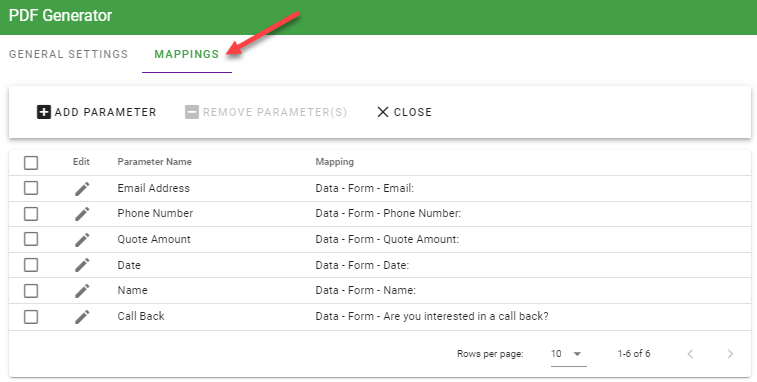Viewport: 757px width, 382px height.
Task: Click pencil icon for Phone Number row
Action: [82, 214]
